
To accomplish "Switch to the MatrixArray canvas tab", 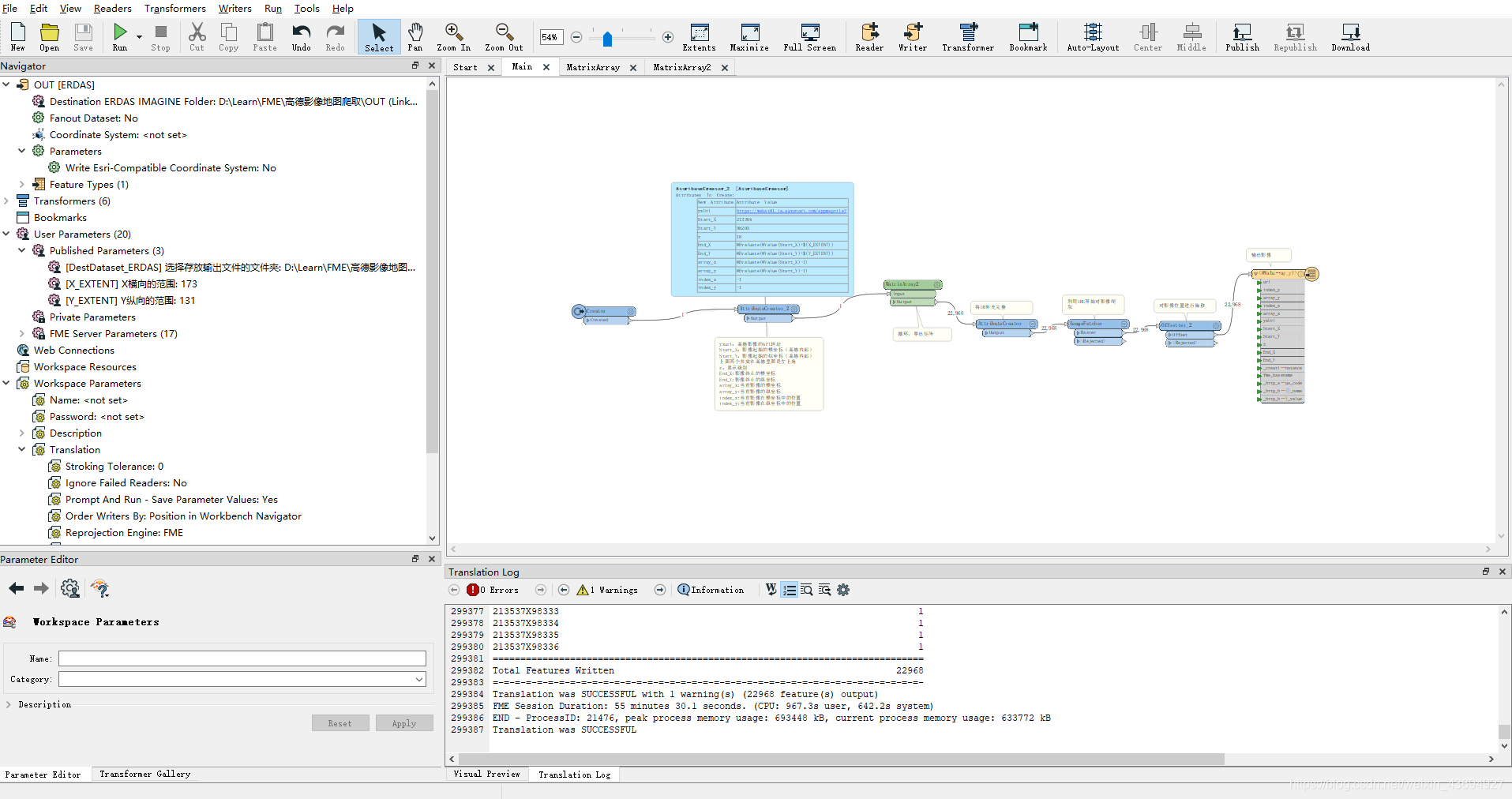I will (x=593, y=67).
